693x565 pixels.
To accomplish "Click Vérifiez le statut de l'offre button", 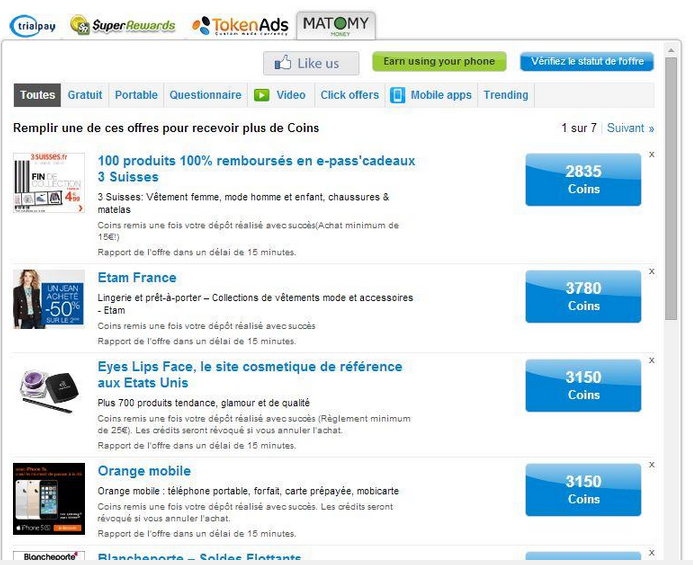I will 587,61.
